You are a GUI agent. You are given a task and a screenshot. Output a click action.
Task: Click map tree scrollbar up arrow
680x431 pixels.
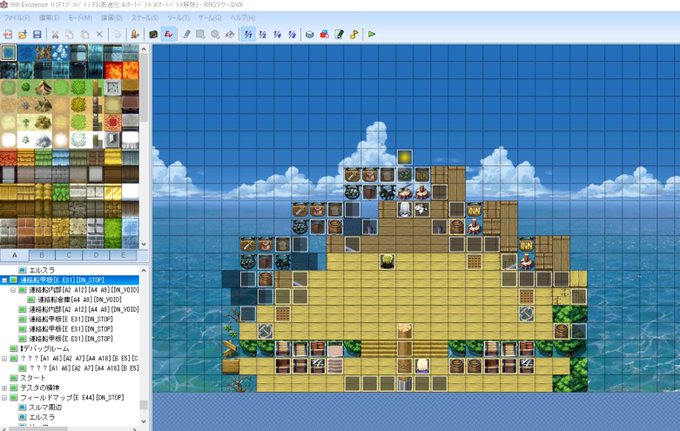click(144, 270)
